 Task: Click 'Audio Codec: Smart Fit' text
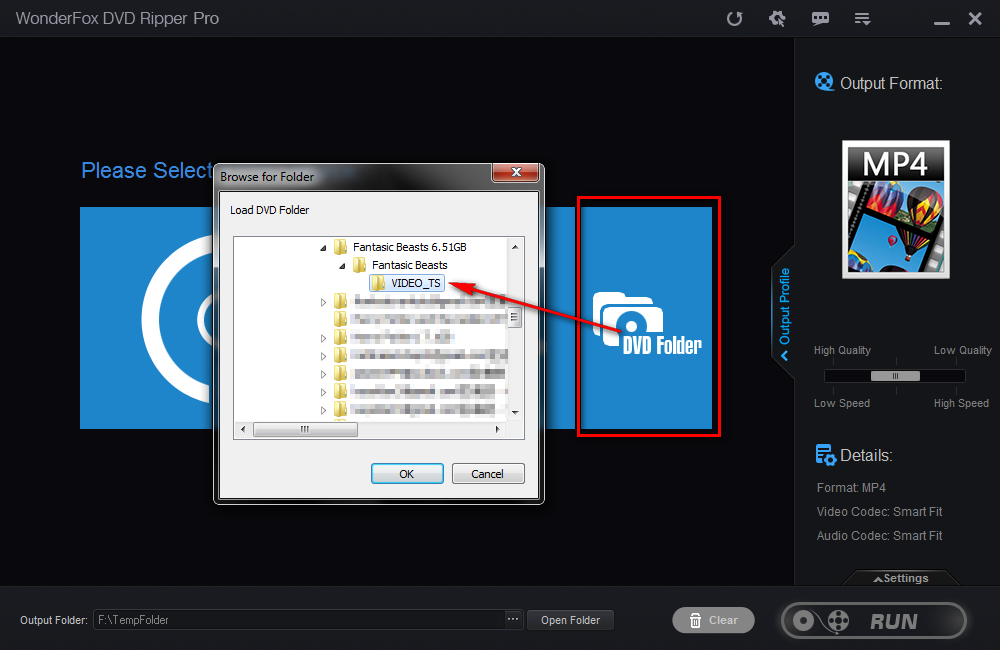879,536
